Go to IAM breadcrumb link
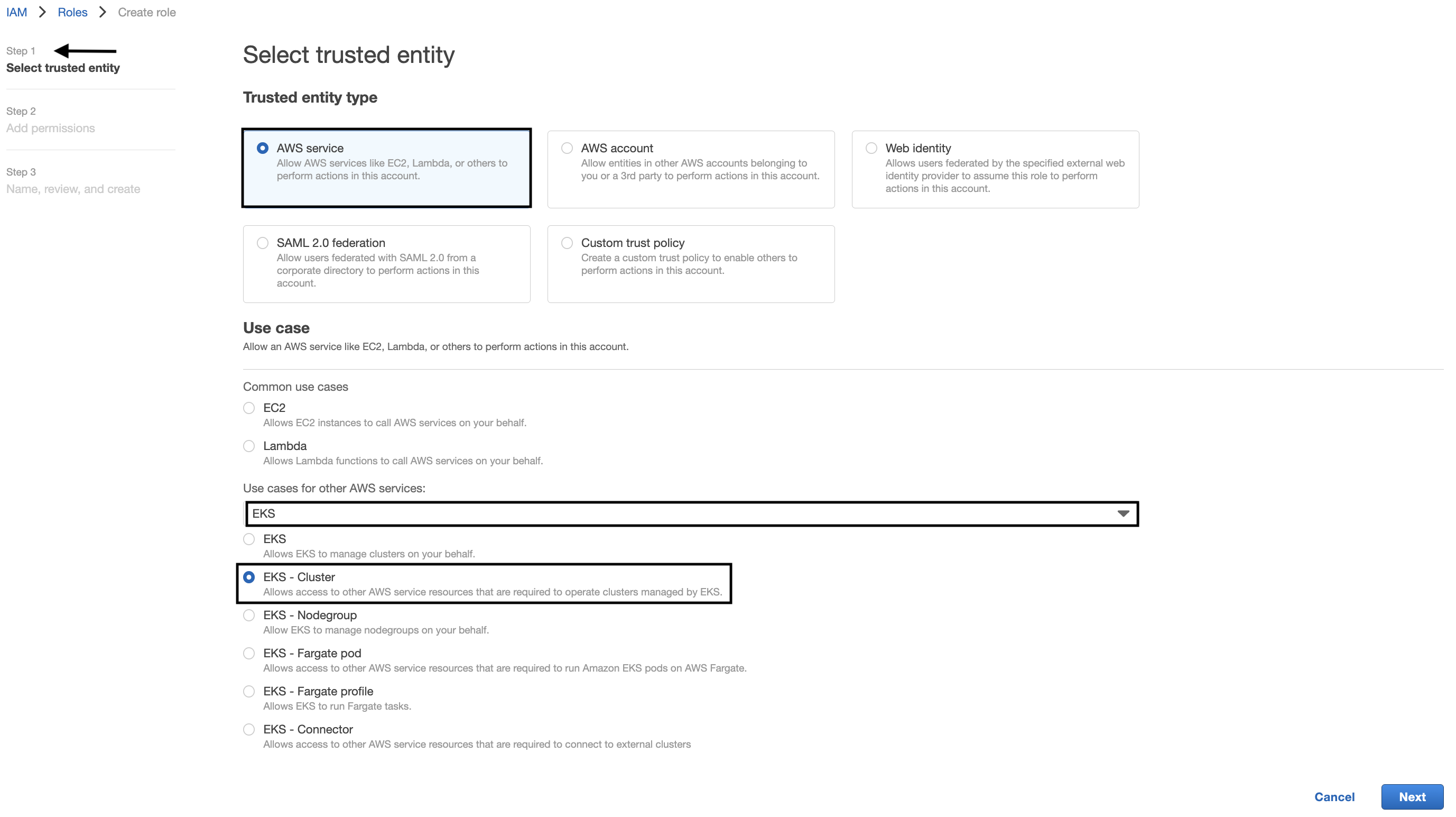1456x817 pixels. (16, 13)
